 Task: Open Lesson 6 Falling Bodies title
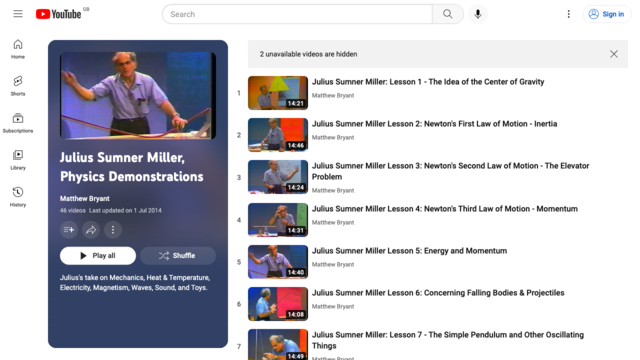(x=438, y=293)
